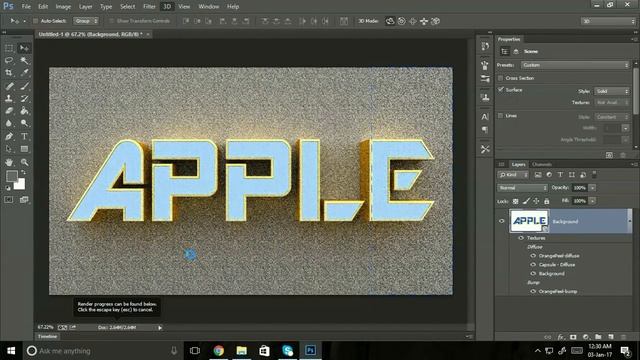Open the Surface Style Solid dropdown
The width and height of the screenshot is (640, 360).
(x=612, y=91)
